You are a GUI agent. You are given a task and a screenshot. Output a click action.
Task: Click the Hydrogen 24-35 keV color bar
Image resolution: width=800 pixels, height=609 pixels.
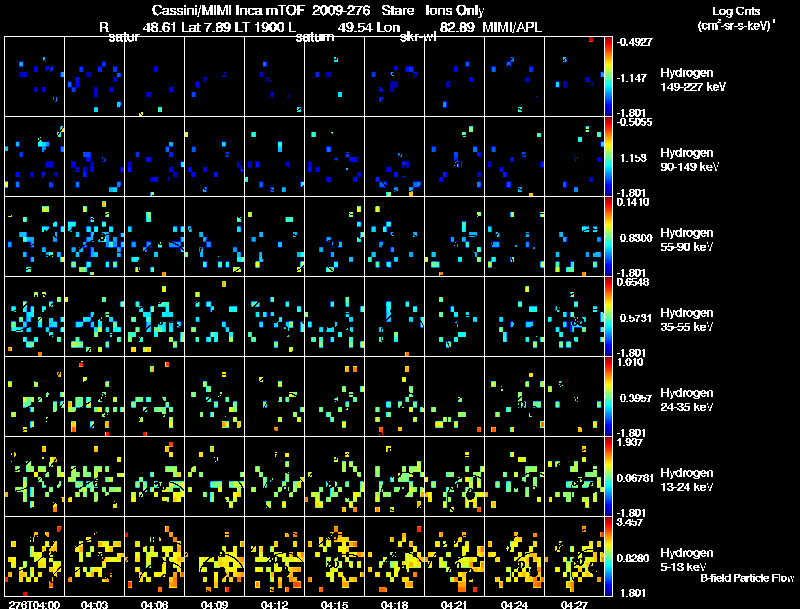click(x=608, y=397)
